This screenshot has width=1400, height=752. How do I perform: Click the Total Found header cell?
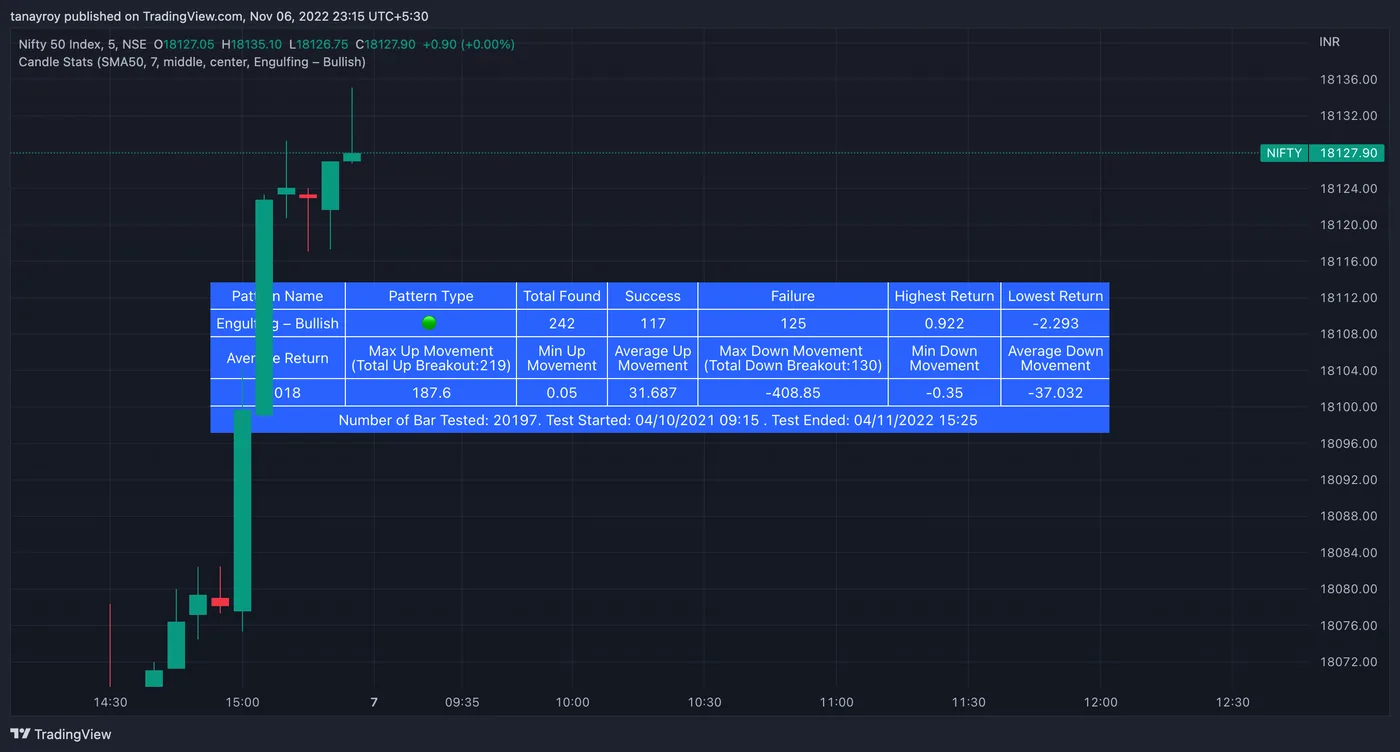(x=562, y=296)
